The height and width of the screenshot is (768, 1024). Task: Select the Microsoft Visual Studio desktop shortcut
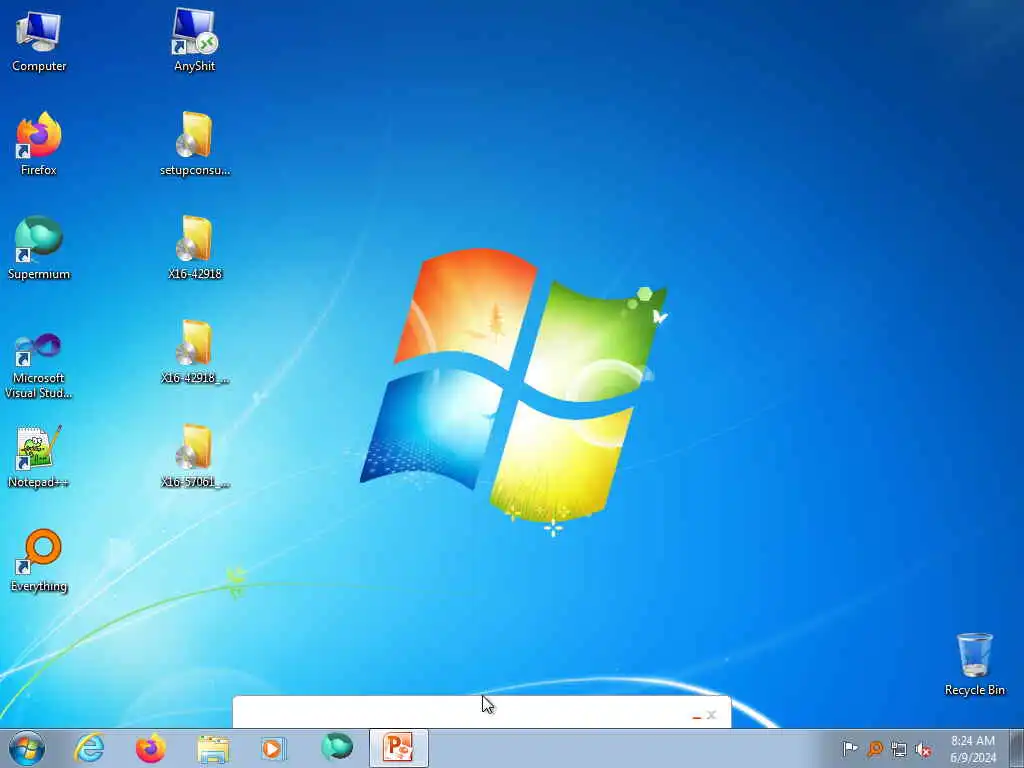coord(39,366)
